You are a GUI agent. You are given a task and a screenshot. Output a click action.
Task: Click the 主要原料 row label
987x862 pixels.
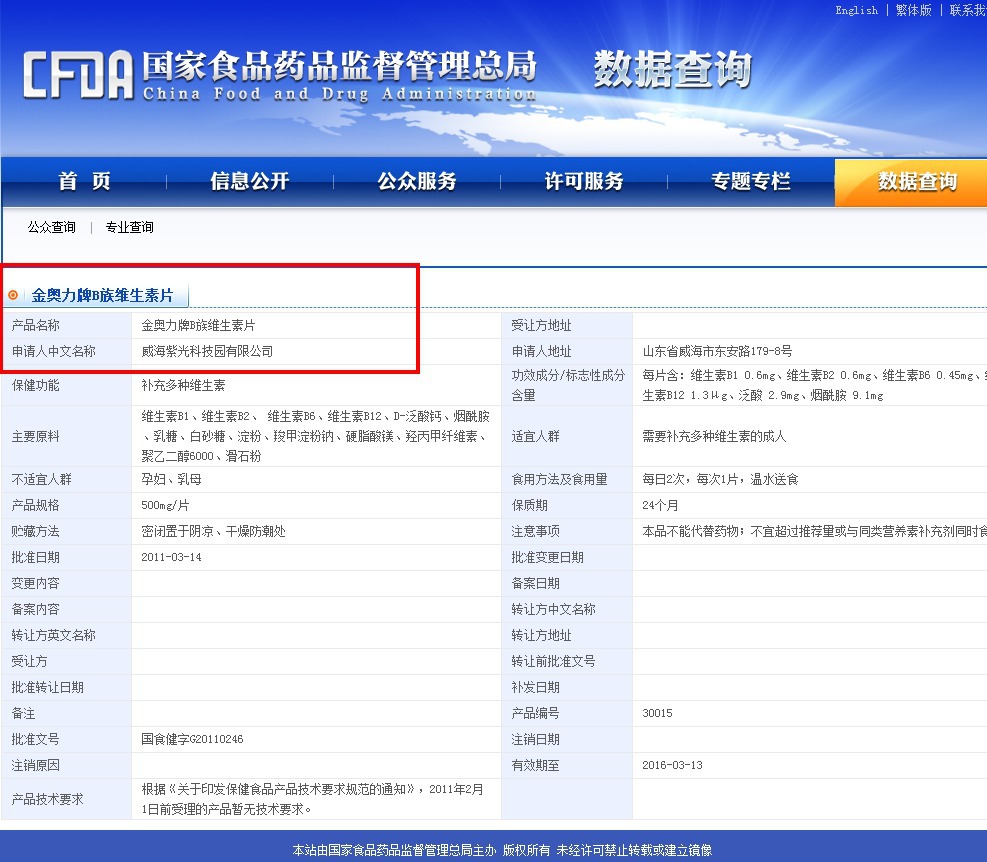point(36,436)
